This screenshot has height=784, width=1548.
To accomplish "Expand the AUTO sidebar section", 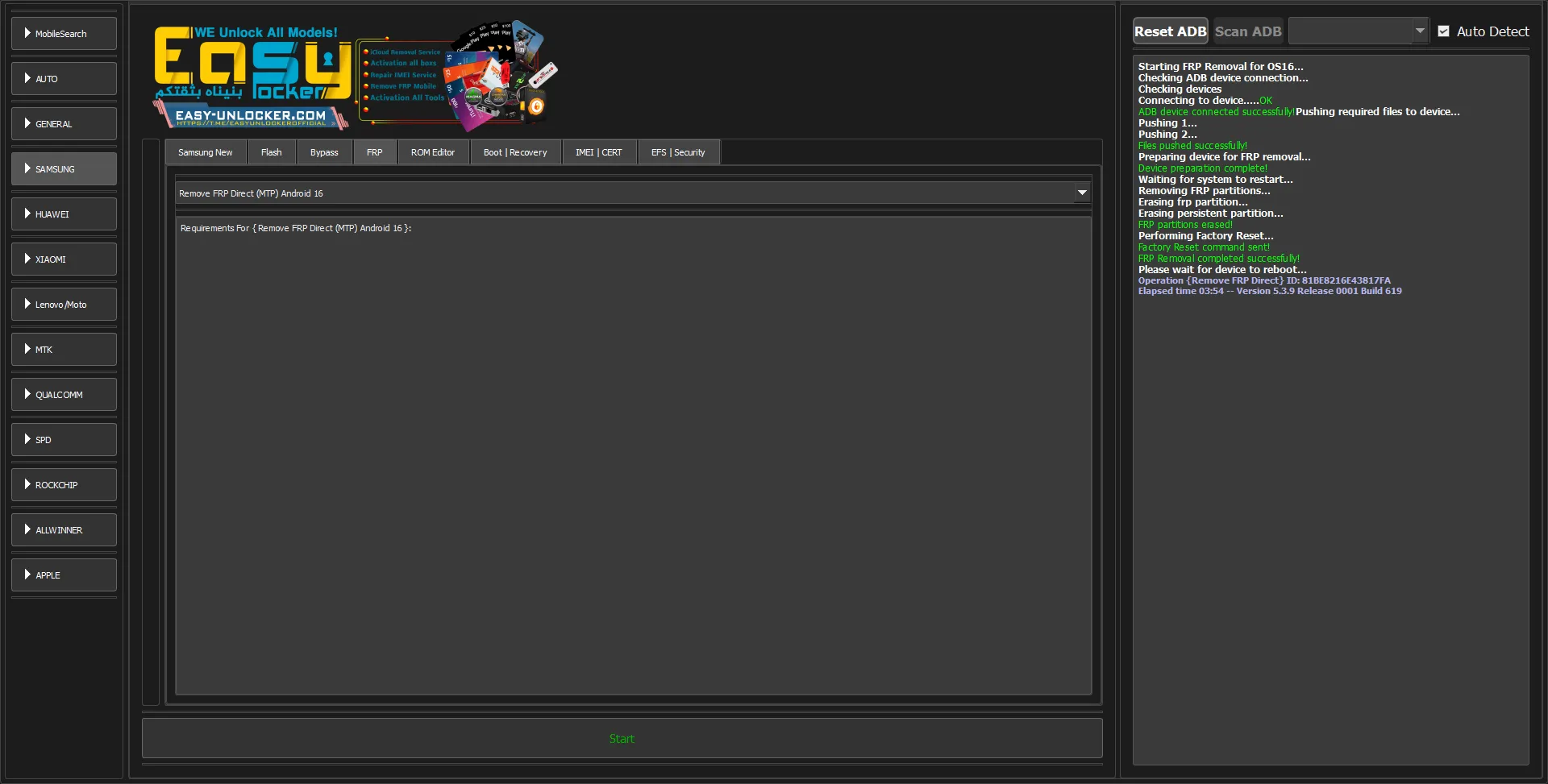I will 27,79.
